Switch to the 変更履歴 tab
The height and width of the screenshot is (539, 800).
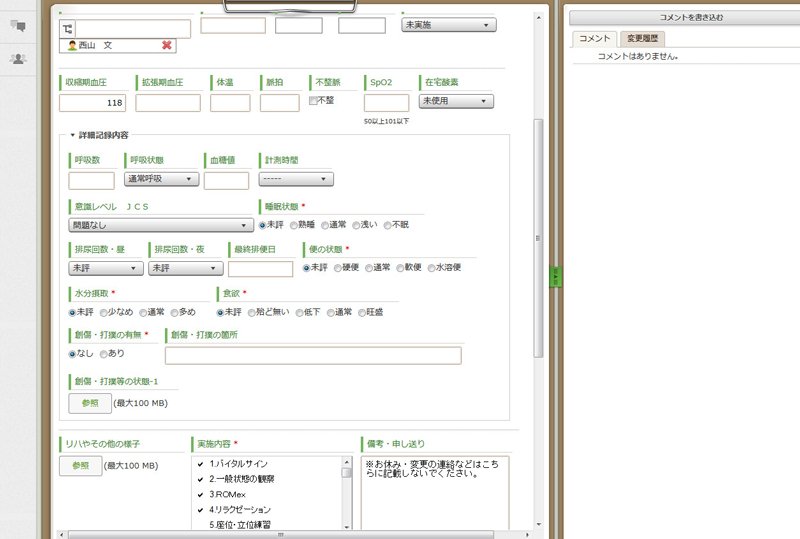coord(642,38)
